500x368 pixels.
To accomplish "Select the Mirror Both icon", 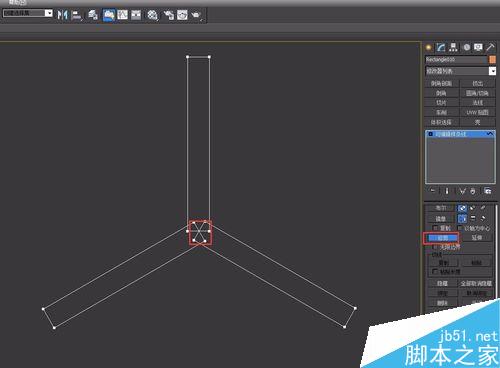I will click(x=483, y=219).
